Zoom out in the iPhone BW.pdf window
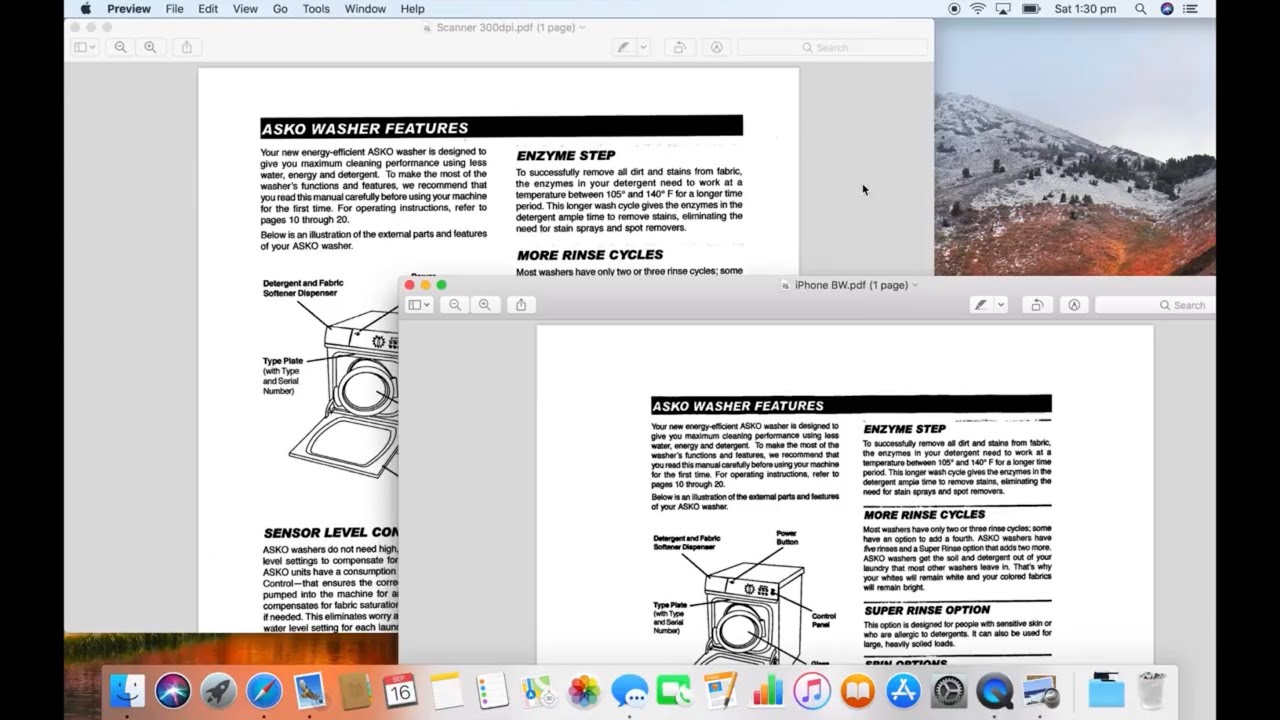This screenshot has height=720, width=1280. tap(455, 305)
